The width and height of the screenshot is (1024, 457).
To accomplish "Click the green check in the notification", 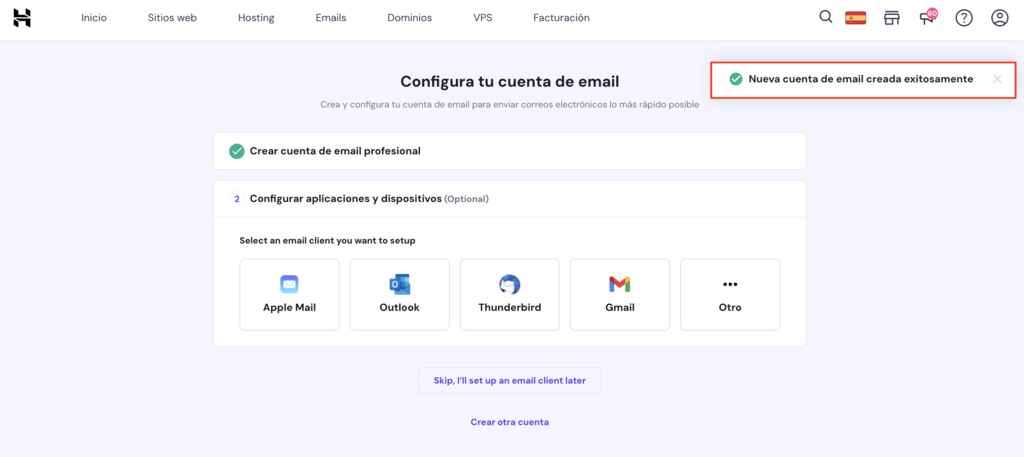I will click(x=736, y=79).
